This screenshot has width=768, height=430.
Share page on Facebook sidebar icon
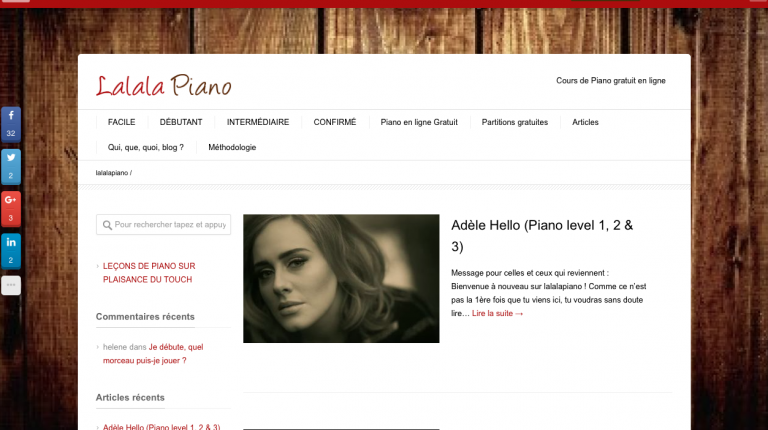coord(11,124)
